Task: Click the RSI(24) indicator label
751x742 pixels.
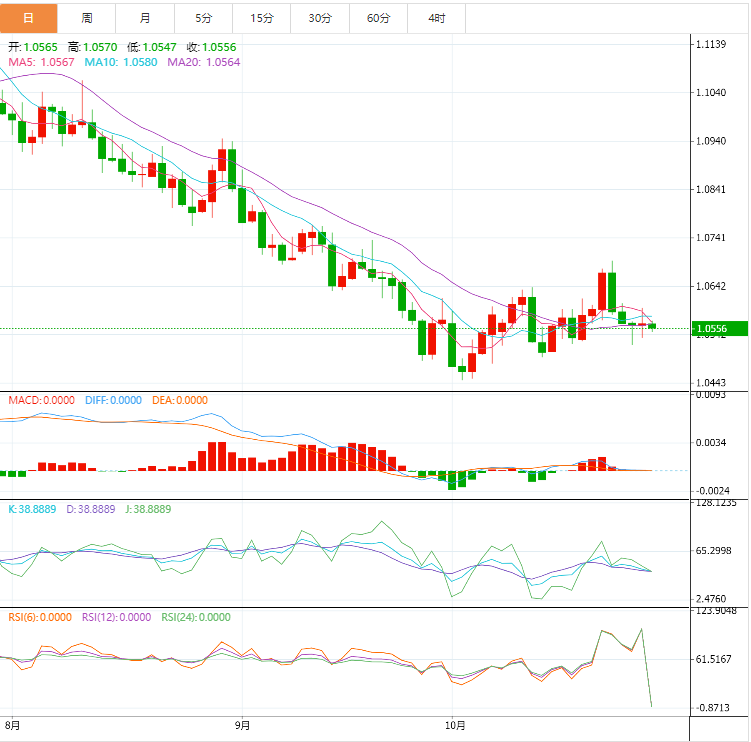Action: pyautogui.click(x=195, y=617)
